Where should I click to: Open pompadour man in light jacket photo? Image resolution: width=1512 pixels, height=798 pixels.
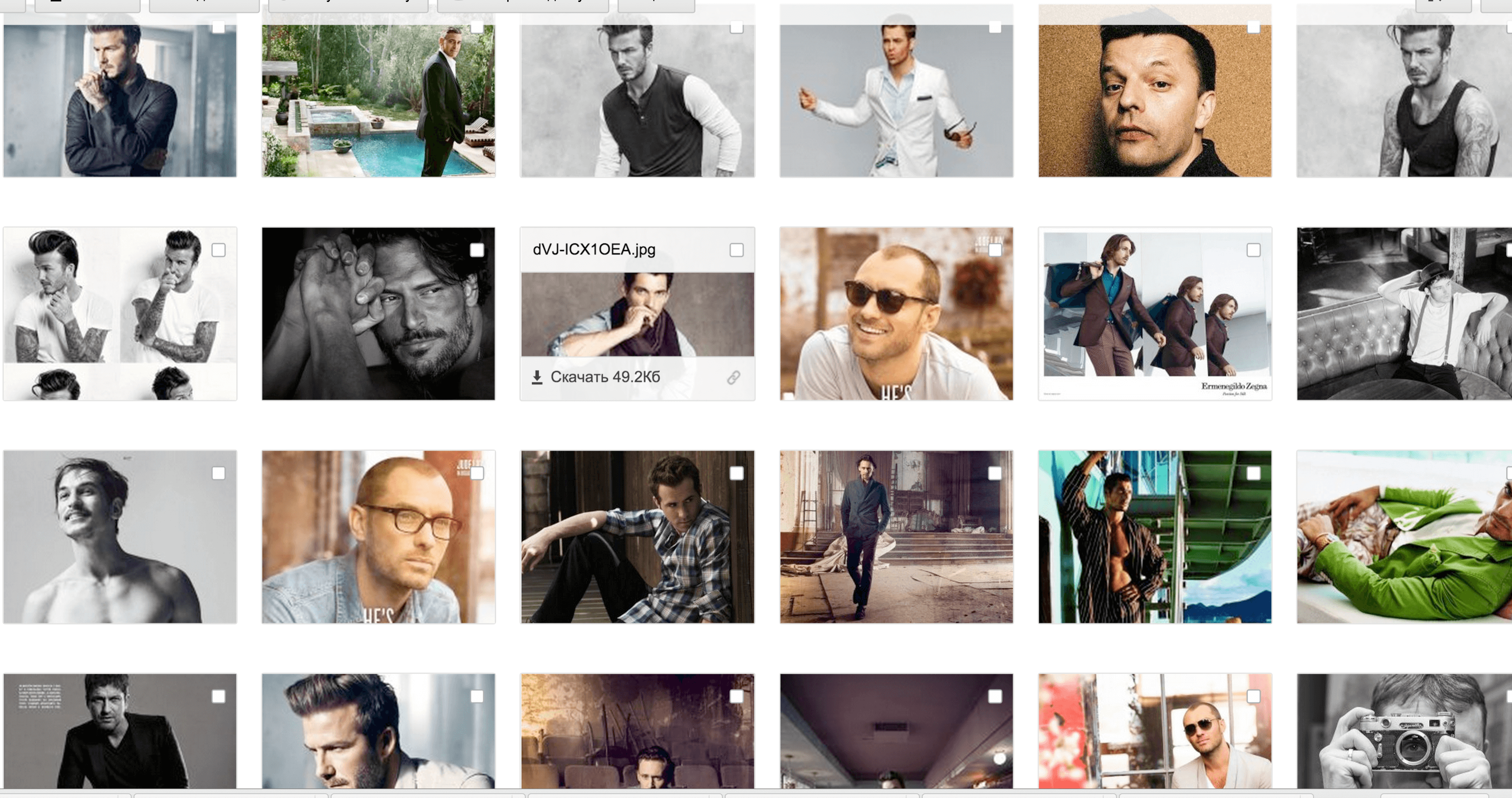click(378, 731)
